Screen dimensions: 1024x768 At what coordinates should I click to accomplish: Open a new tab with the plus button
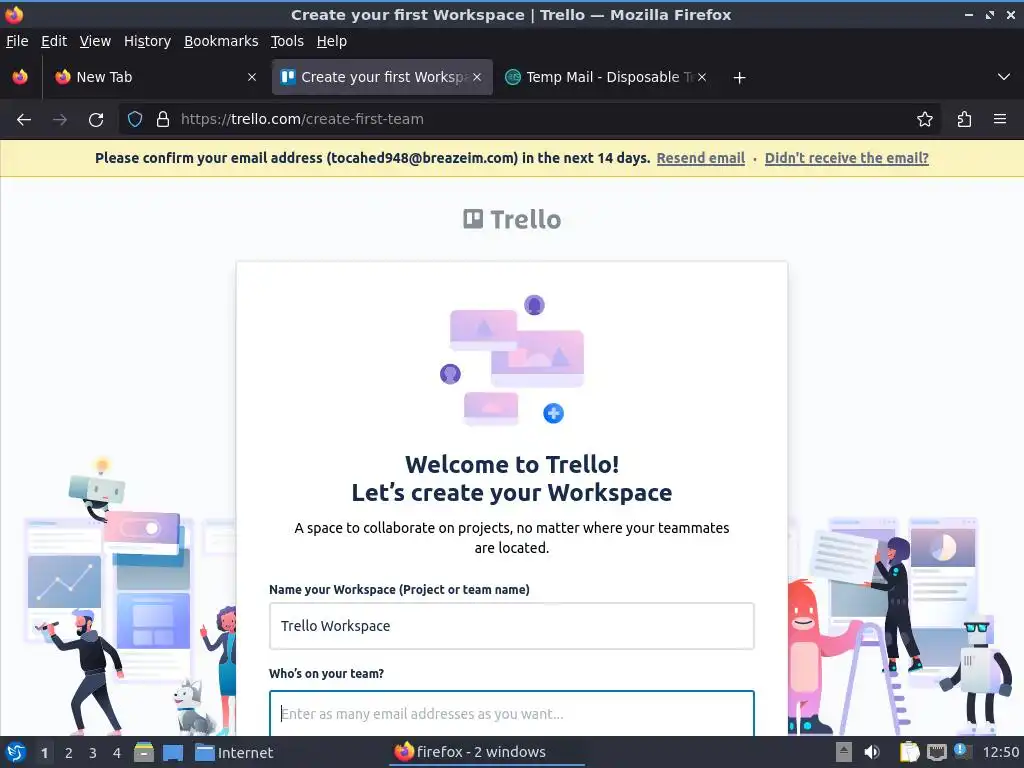(739, 78)
